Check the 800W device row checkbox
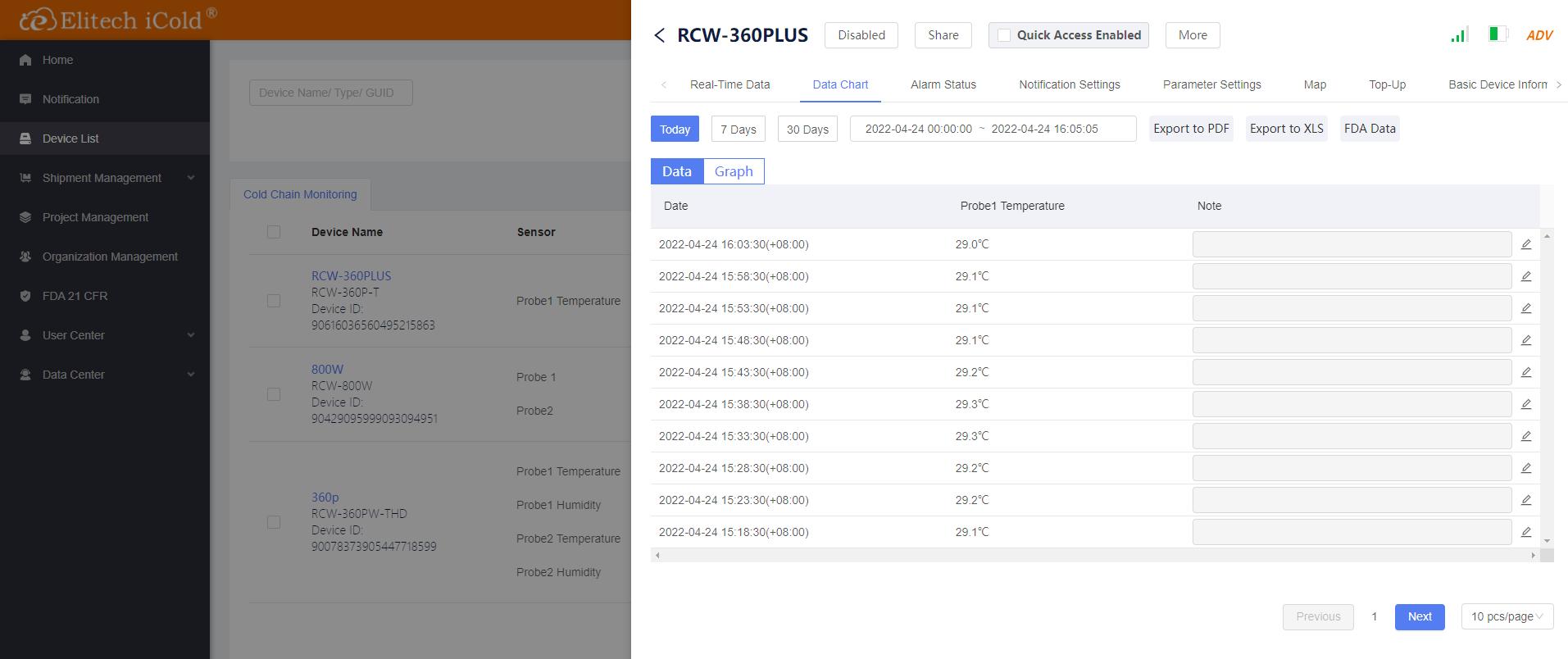 (x=274, y=394)
